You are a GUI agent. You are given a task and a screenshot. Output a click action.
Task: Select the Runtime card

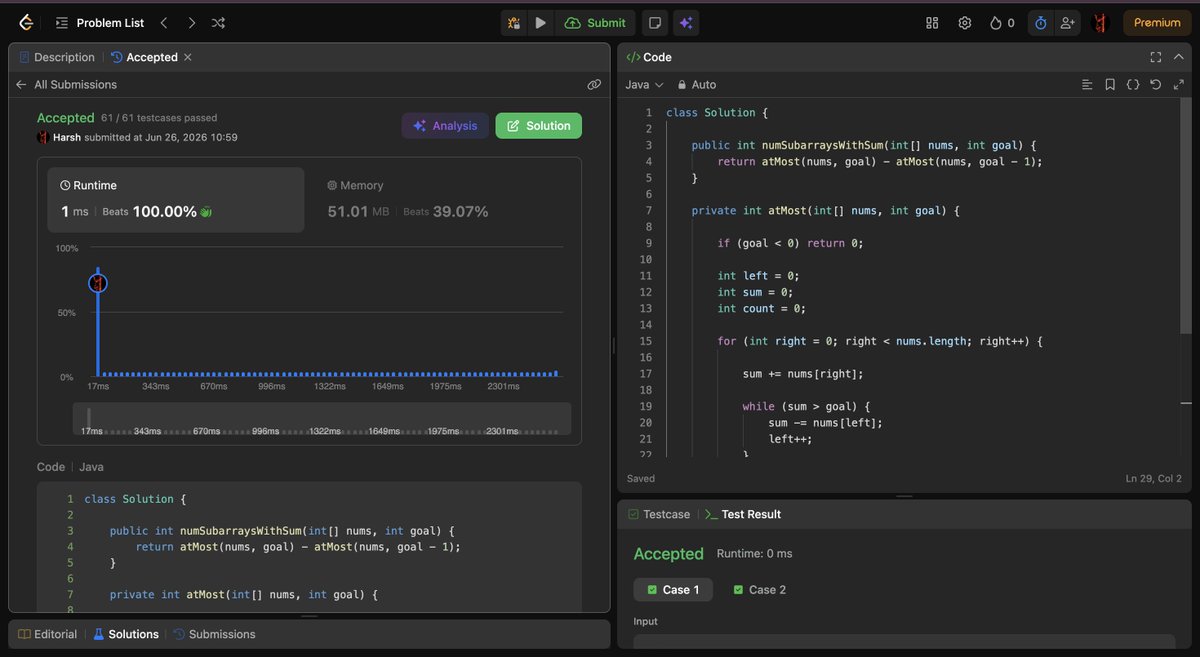click(176, 199)
